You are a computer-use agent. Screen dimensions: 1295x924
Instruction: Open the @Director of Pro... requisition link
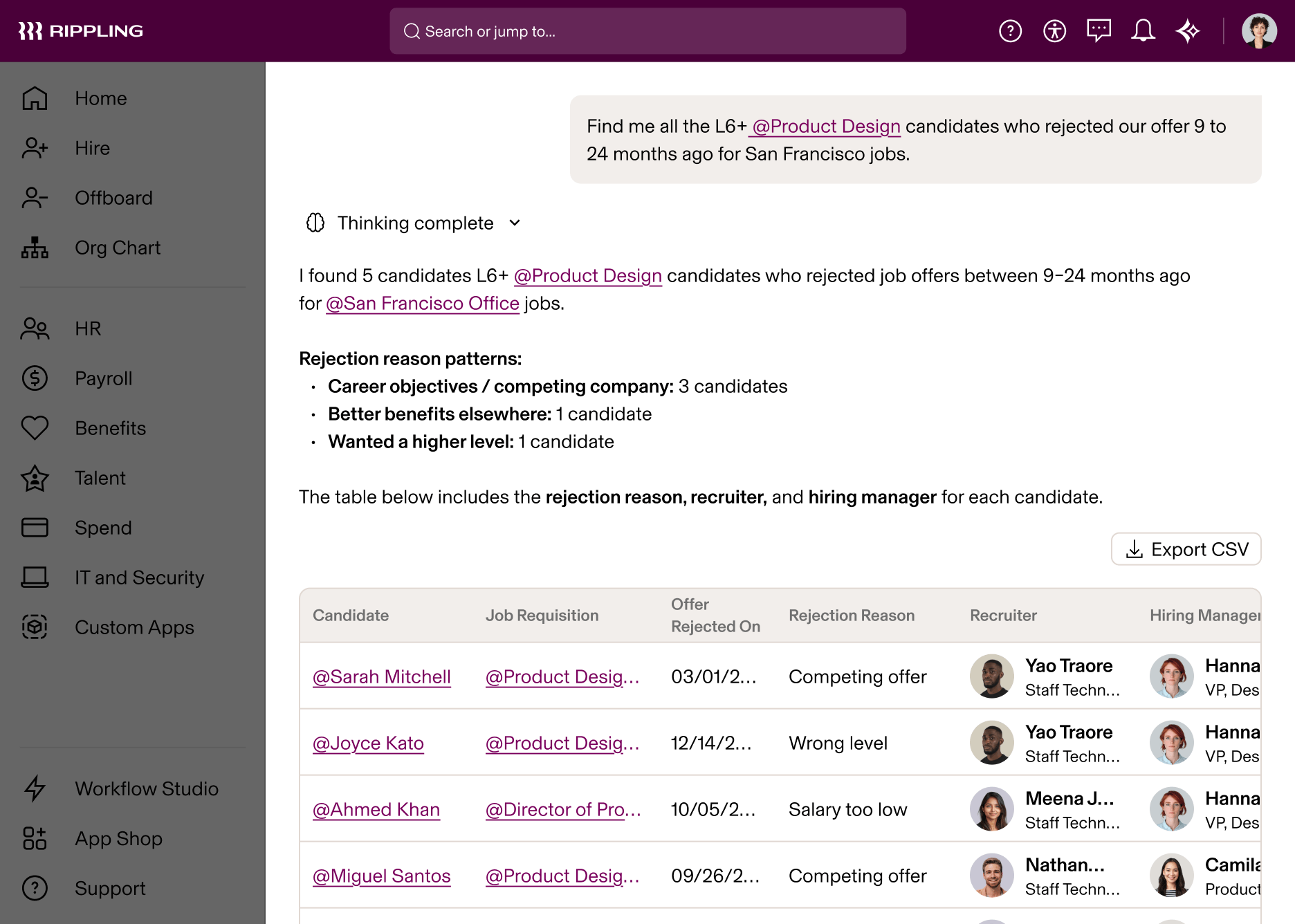tap(563, 809)
